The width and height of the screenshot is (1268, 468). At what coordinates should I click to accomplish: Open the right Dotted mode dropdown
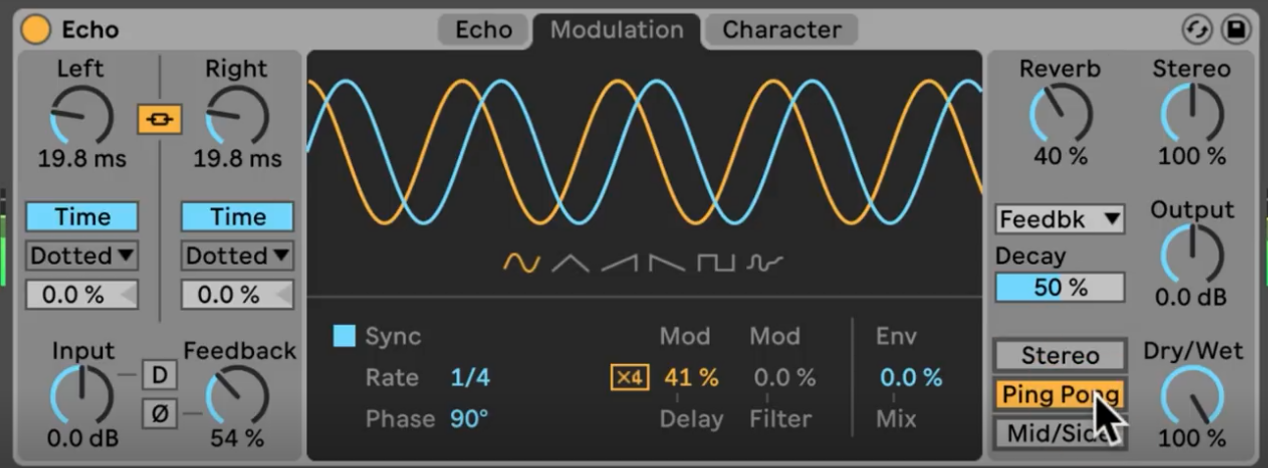click(237, 256)
